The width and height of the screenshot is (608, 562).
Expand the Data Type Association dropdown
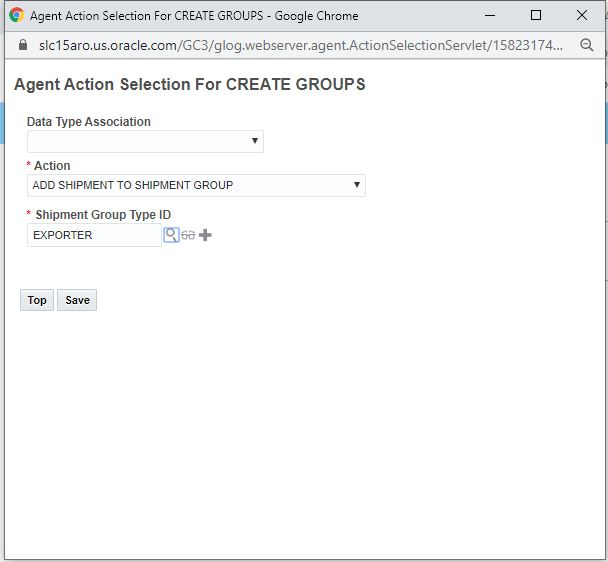145,142
